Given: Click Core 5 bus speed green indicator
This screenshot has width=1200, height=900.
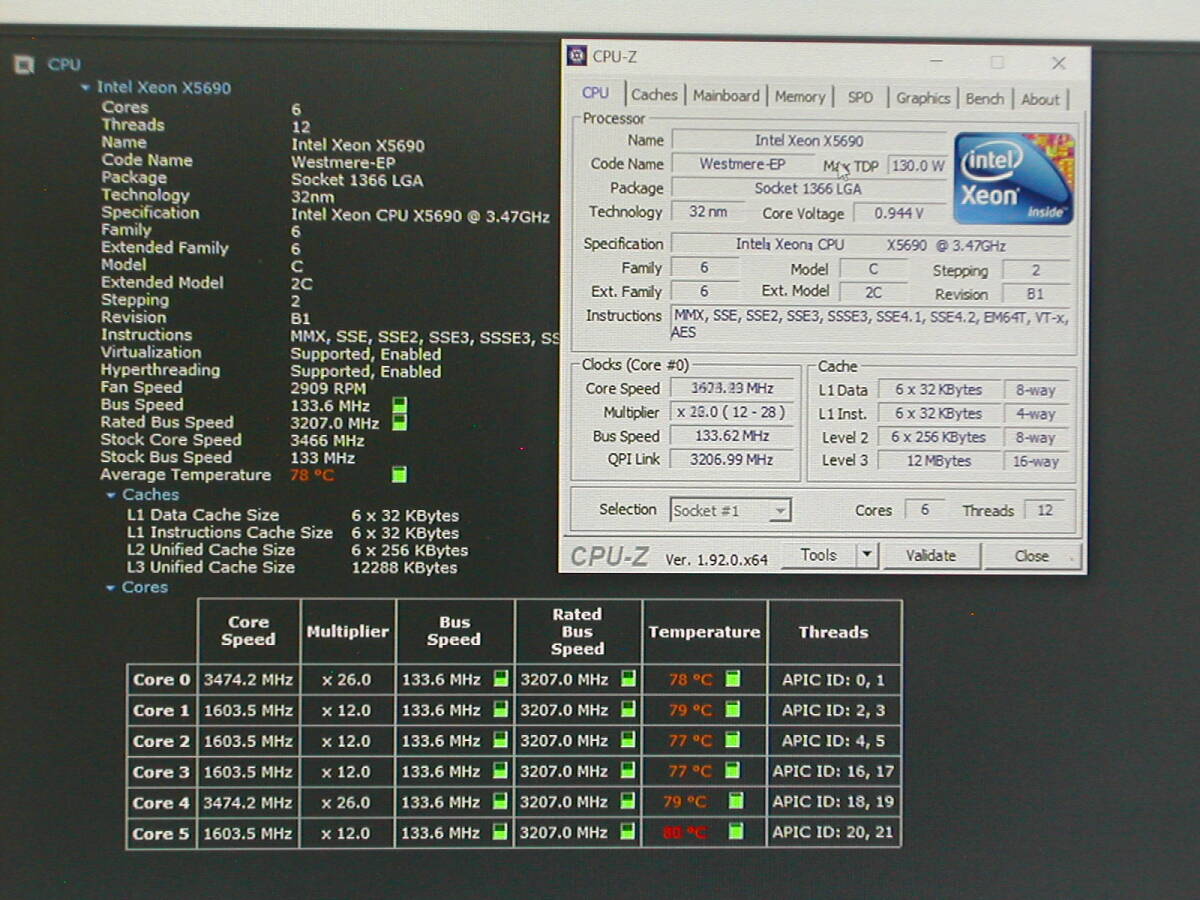Looking at the screenshot, I should [x=500, y=832].
